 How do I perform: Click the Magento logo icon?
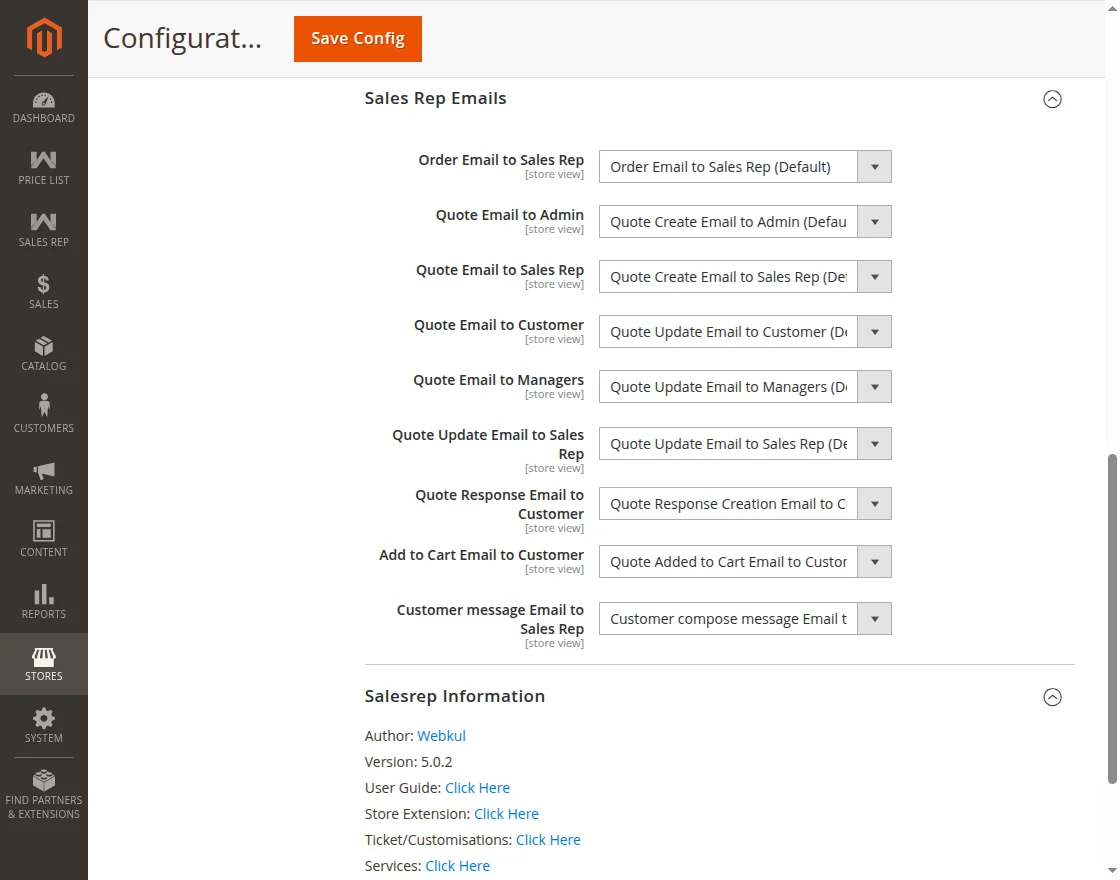pos(44,38)
